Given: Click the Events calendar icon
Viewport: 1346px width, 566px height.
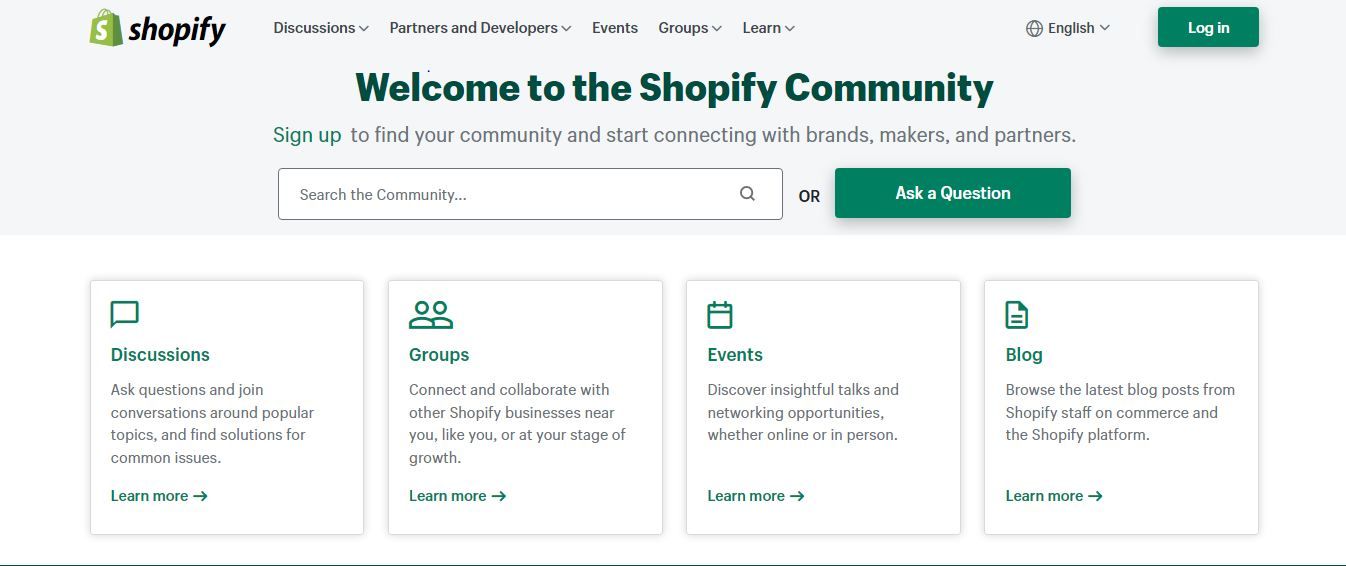Looking at the screenshot, I should coord(720,315).
